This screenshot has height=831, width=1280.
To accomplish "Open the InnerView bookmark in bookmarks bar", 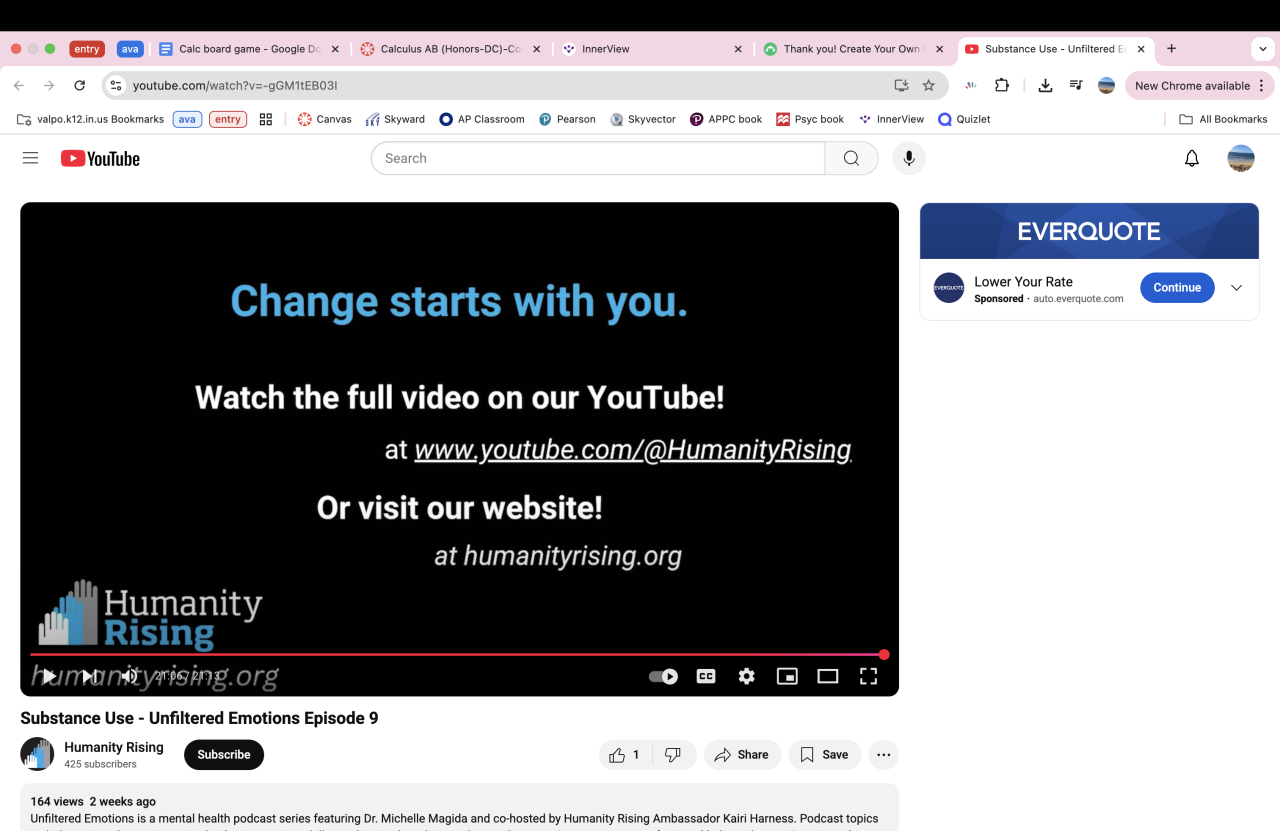I will coord(891,119).
